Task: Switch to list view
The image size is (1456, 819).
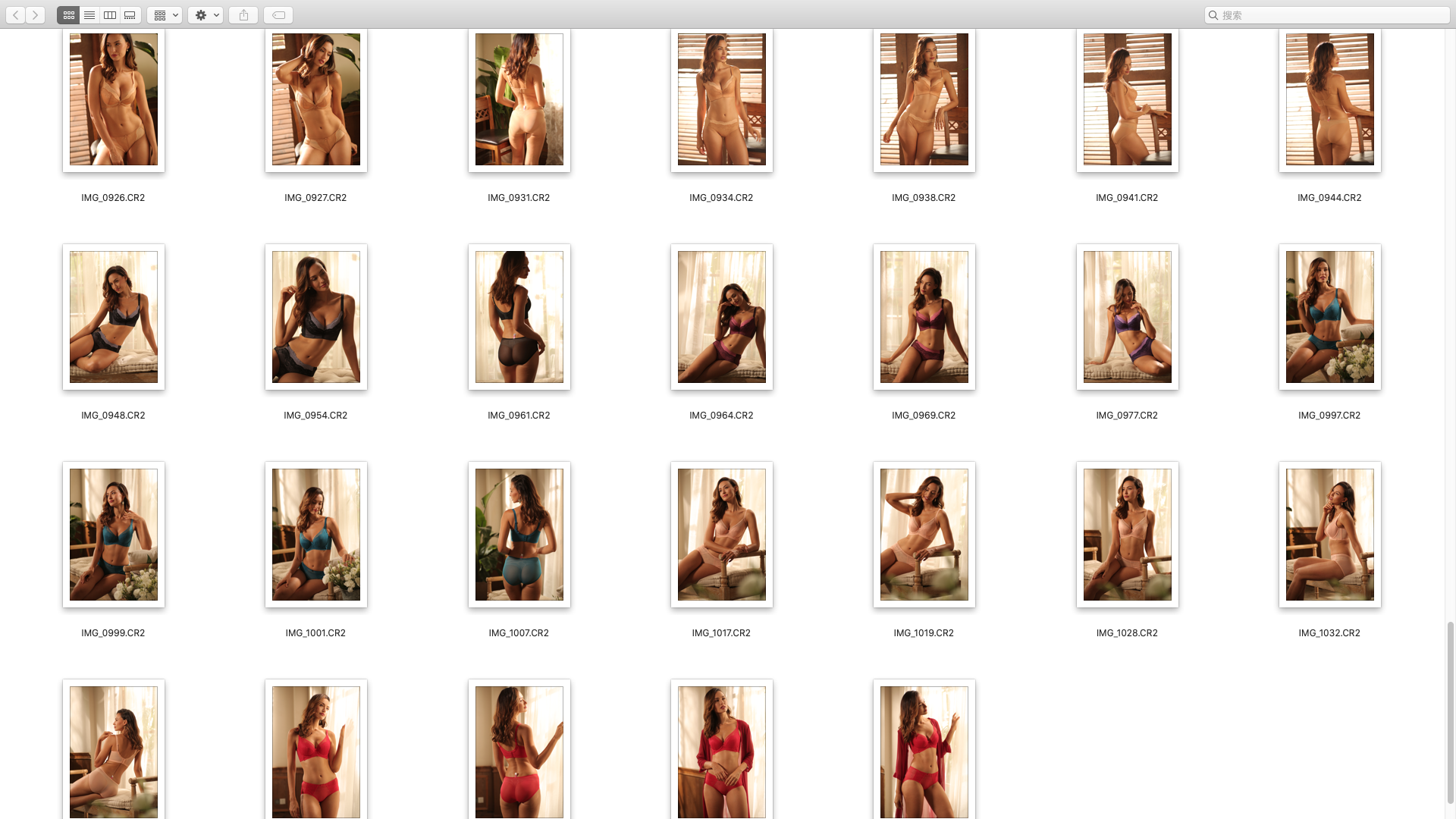Action: 89,15
